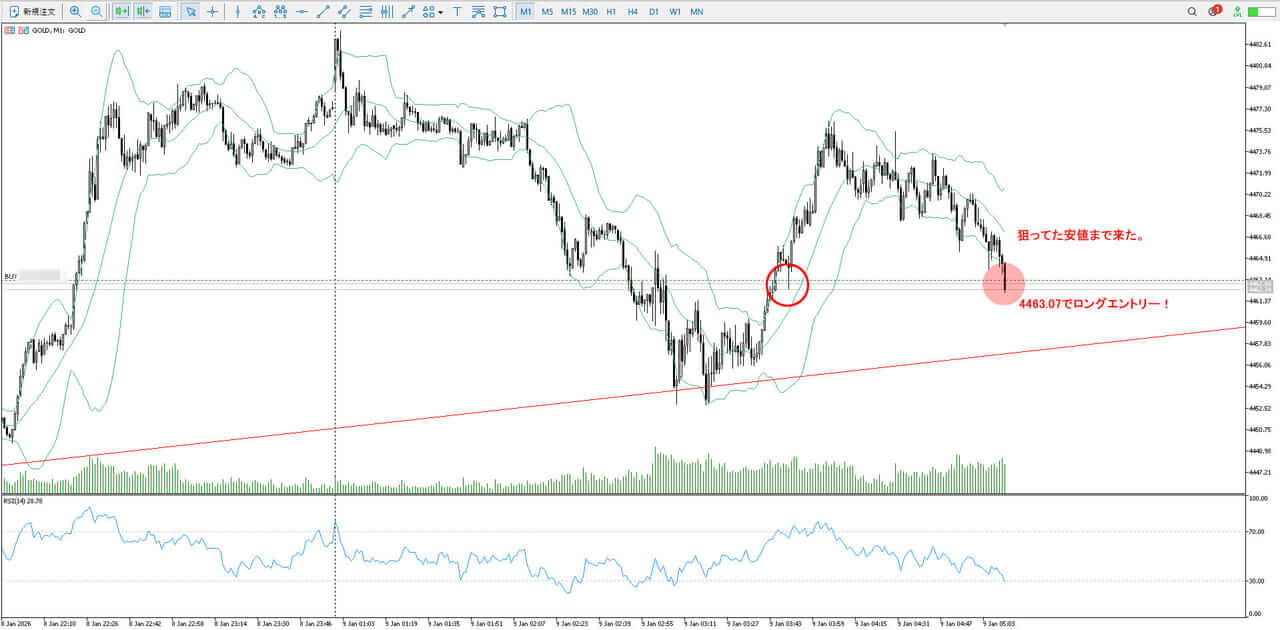Viewport: 1280px width, 630px height.
Task: Click the green connection status bar
Action: click(1263, 12)
